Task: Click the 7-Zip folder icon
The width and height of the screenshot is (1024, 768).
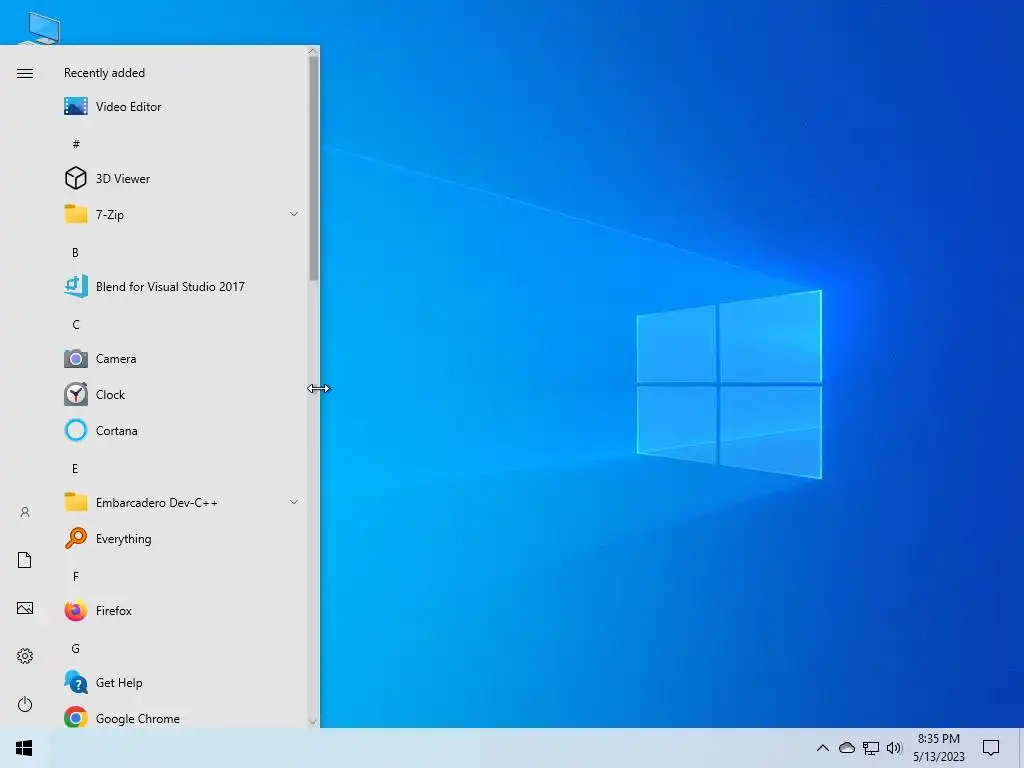Action: 76,214
